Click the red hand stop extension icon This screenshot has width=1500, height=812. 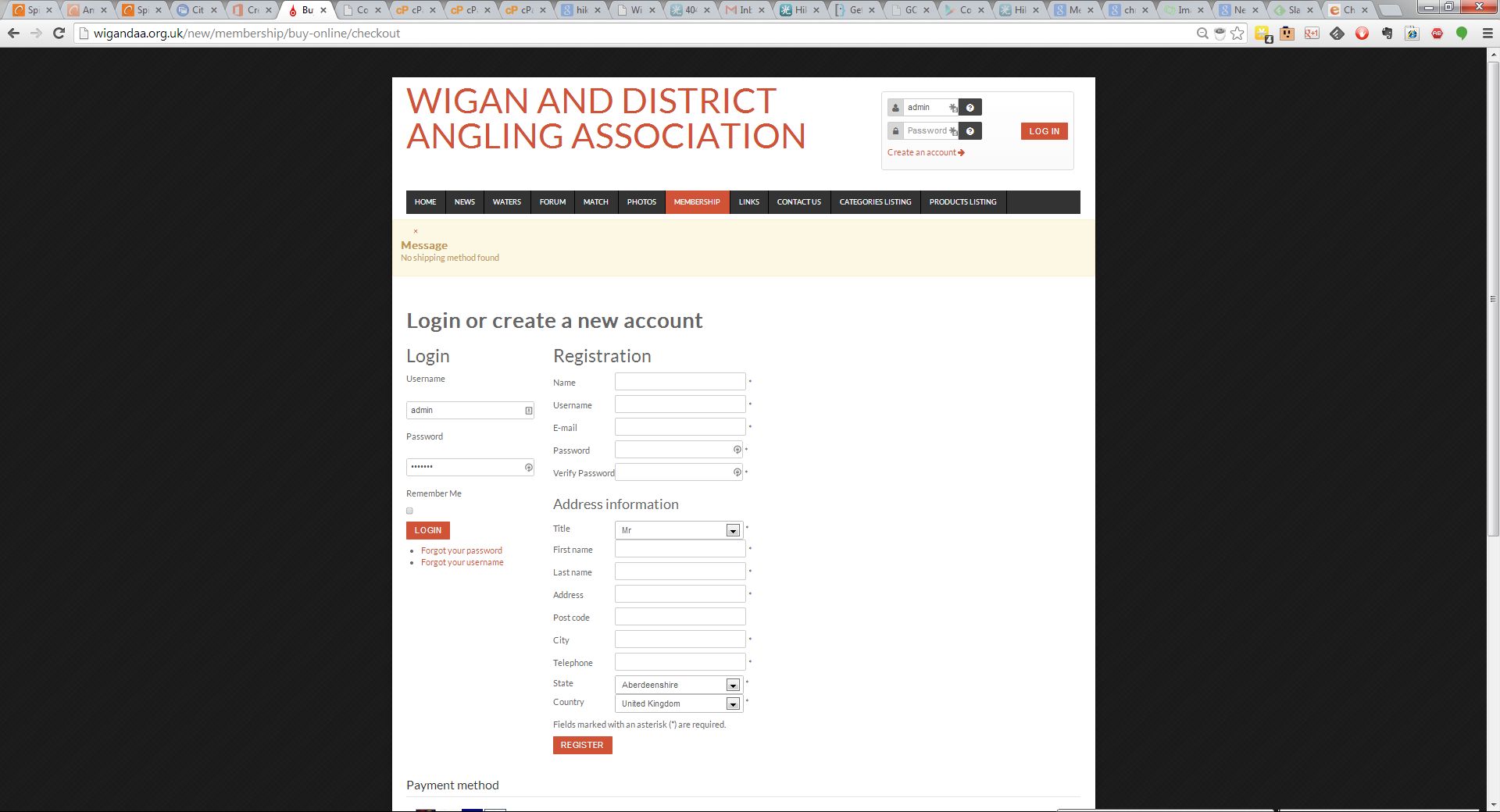[1362, 34]
